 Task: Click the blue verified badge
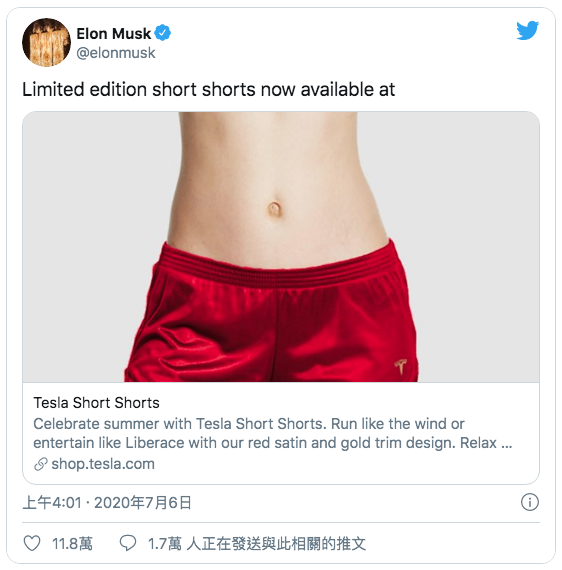coord(162,33)
